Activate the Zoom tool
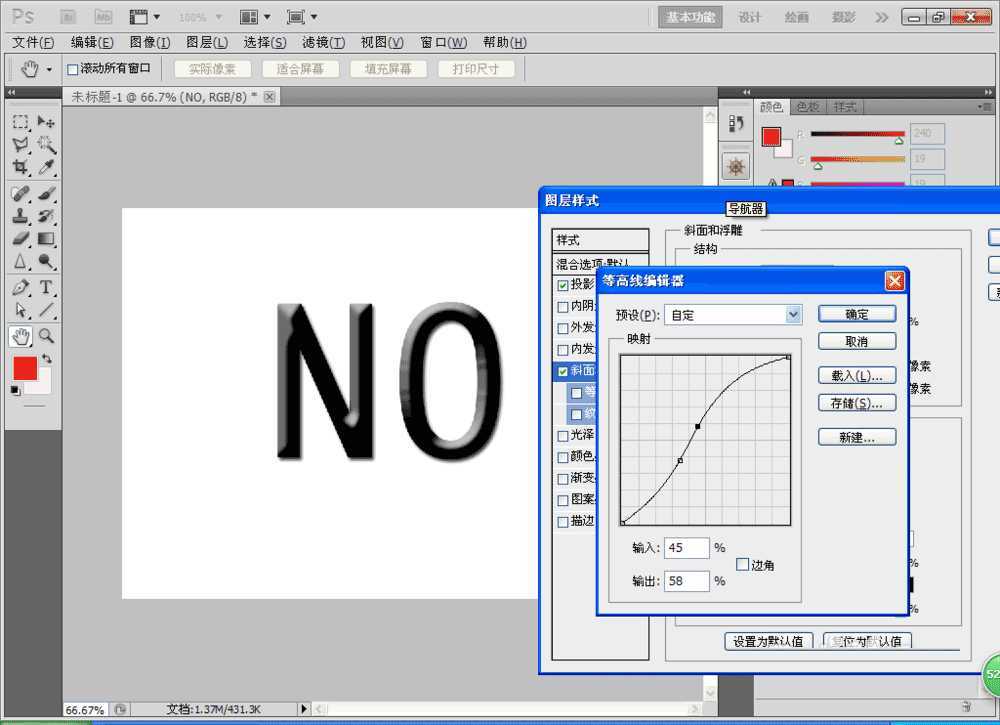 [46, 336]
